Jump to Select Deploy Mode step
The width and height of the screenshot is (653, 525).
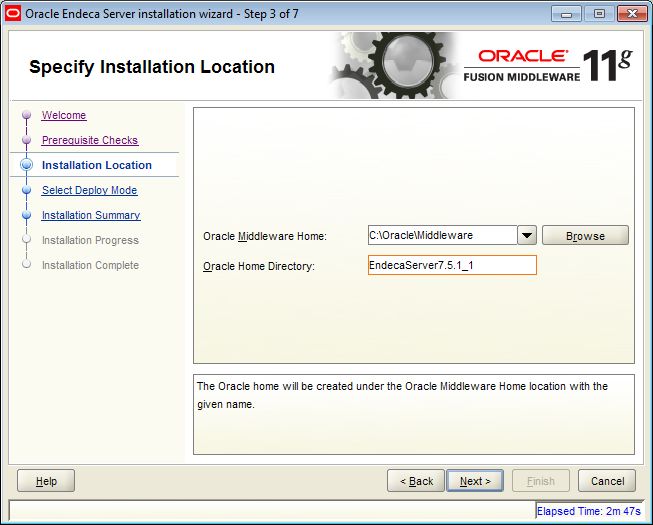(90, 190)
